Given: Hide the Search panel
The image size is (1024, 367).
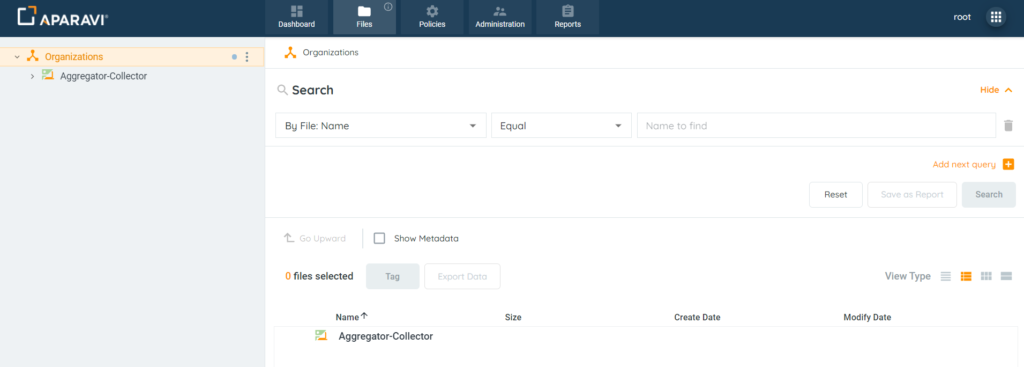Looking at the screenshot, I should click(x=997, y=90).
